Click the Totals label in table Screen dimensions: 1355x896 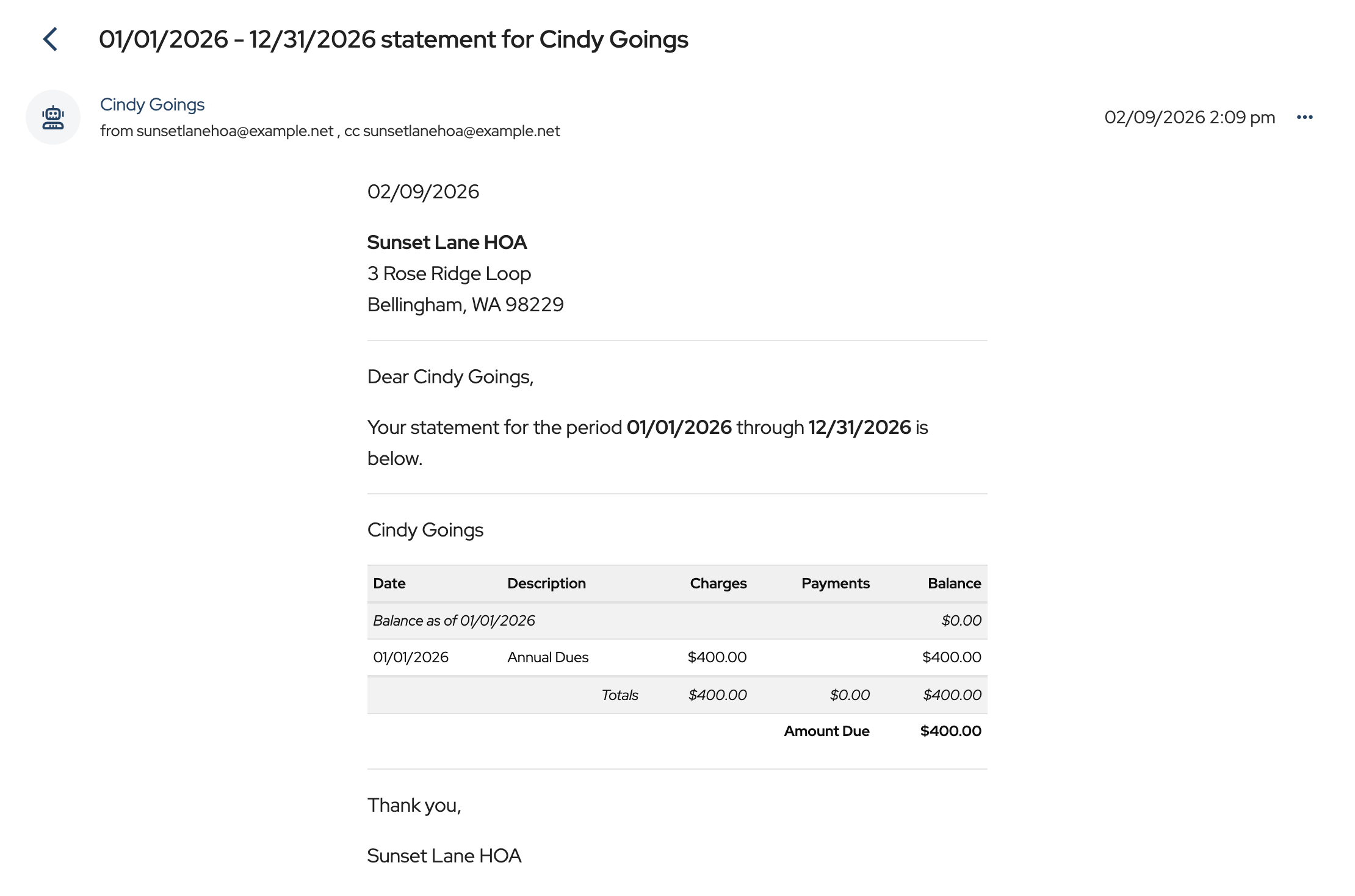[620, 695]
